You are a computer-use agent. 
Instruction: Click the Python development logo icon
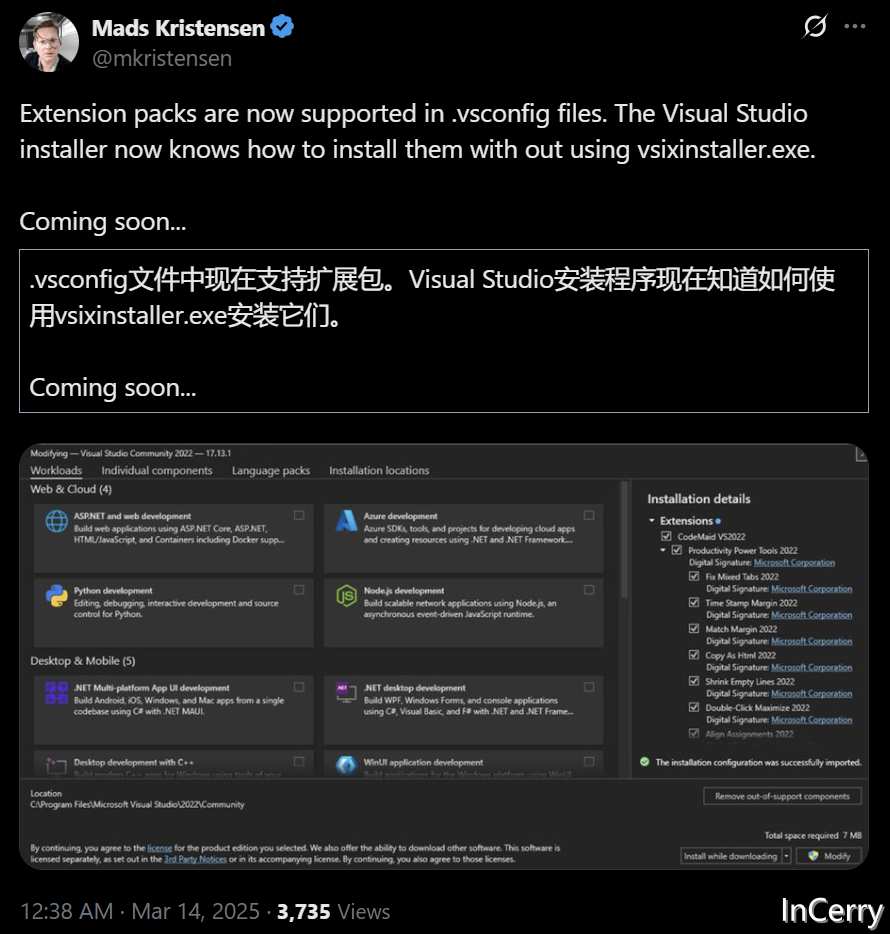coord(56,596)
